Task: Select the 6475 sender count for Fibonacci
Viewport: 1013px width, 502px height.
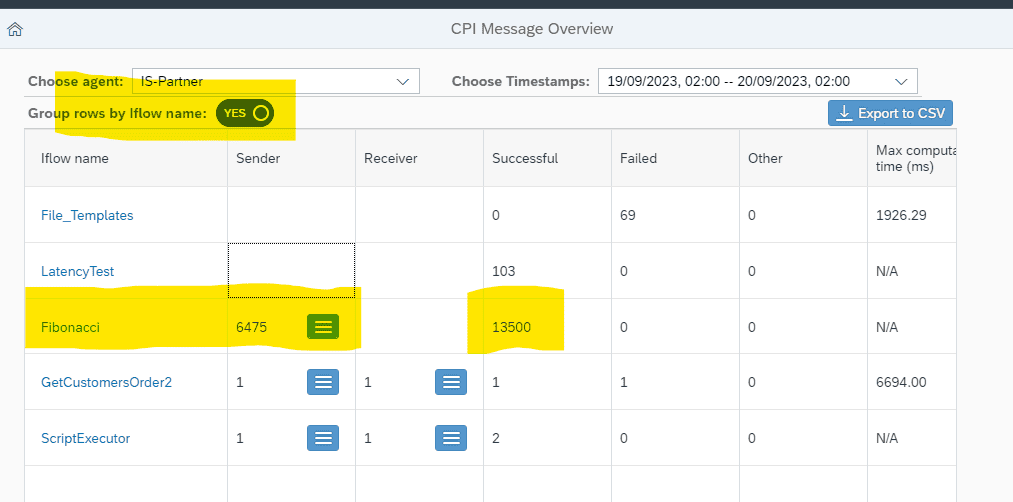Action: point(251,327)
